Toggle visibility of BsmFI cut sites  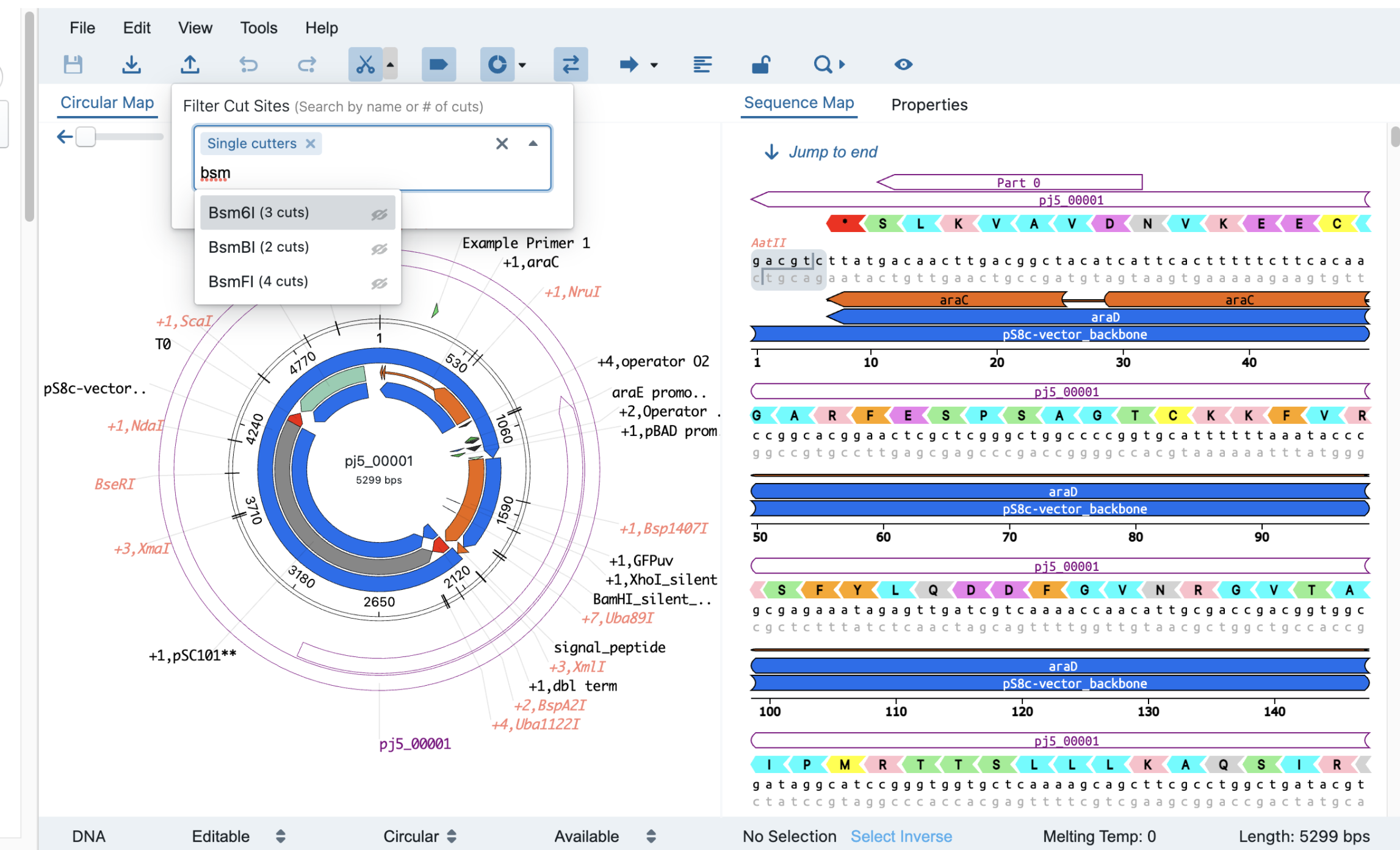coord(380,282)
